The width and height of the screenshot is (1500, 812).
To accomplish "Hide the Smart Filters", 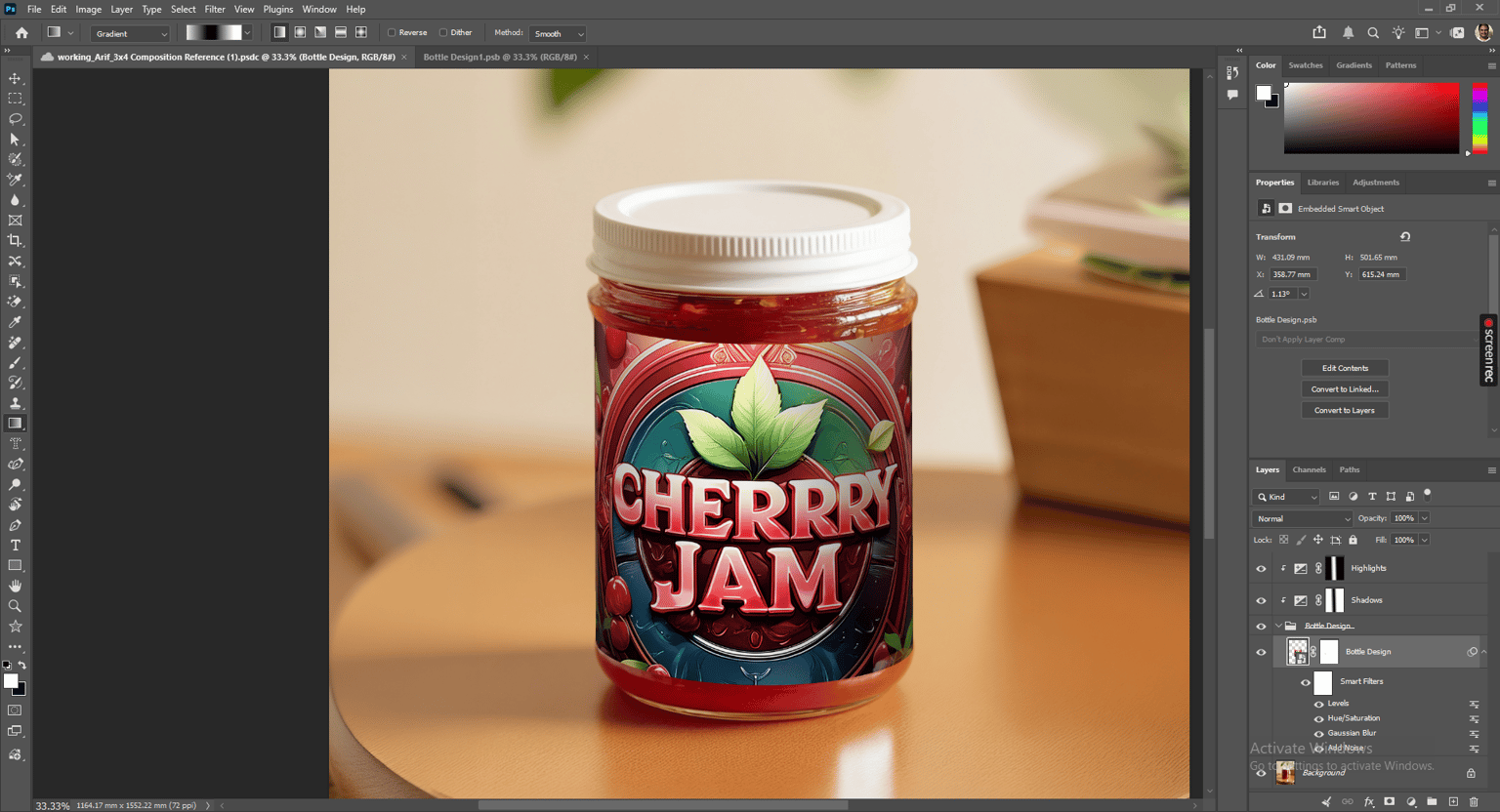I will pyautogui.click(x=1306, y=682).
